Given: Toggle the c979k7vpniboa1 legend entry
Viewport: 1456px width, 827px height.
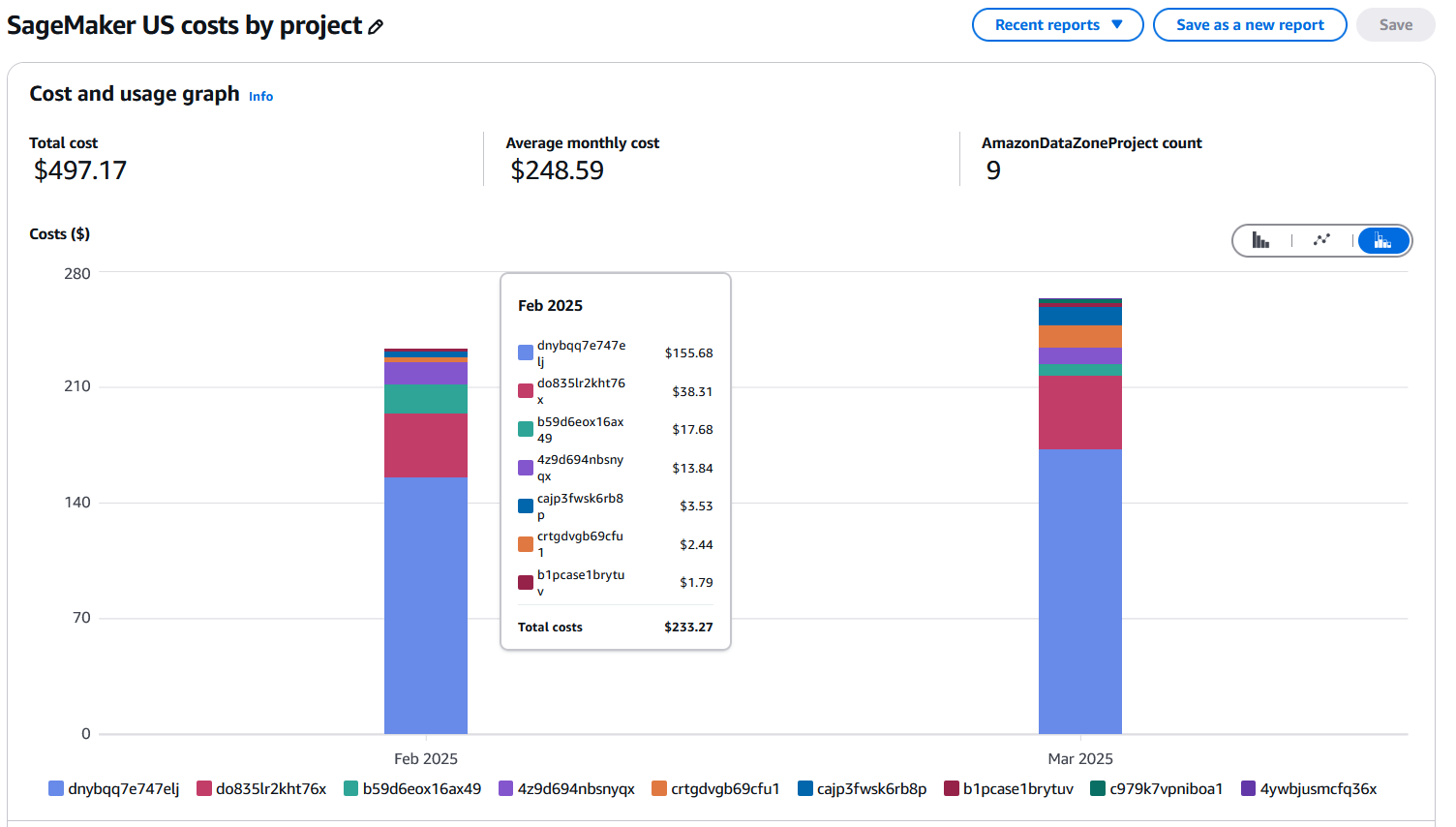Looking at the screenshot, I should (x=1156, y=788).
